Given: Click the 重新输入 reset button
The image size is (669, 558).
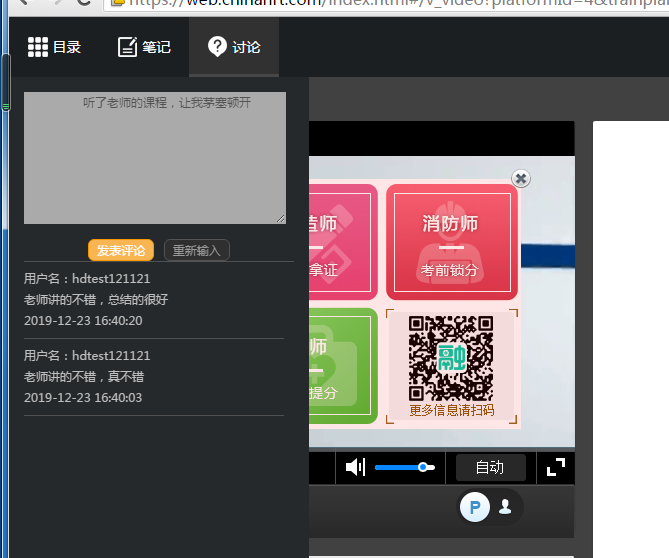Looking at the screenshot, I should tap(197, 250).
